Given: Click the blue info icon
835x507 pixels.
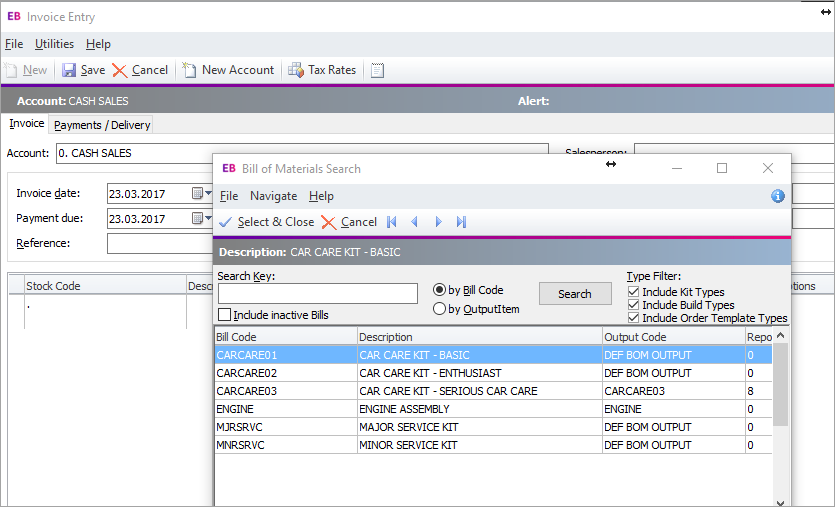Looking at the screenshot, I should tap(778, 196).
